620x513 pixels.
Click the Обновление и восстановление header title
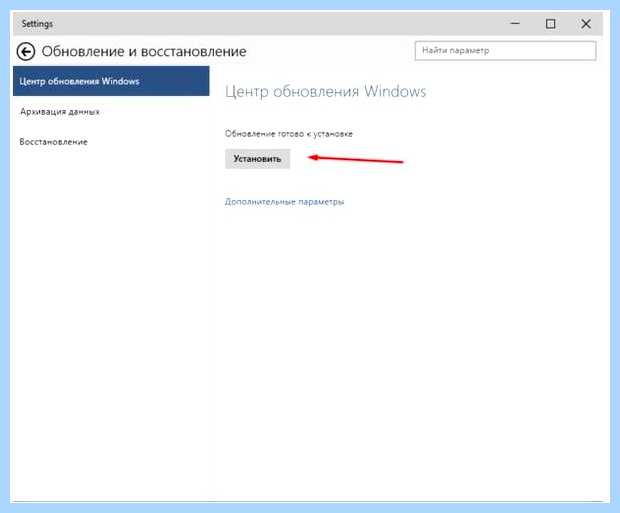click(x=144, y=51)
